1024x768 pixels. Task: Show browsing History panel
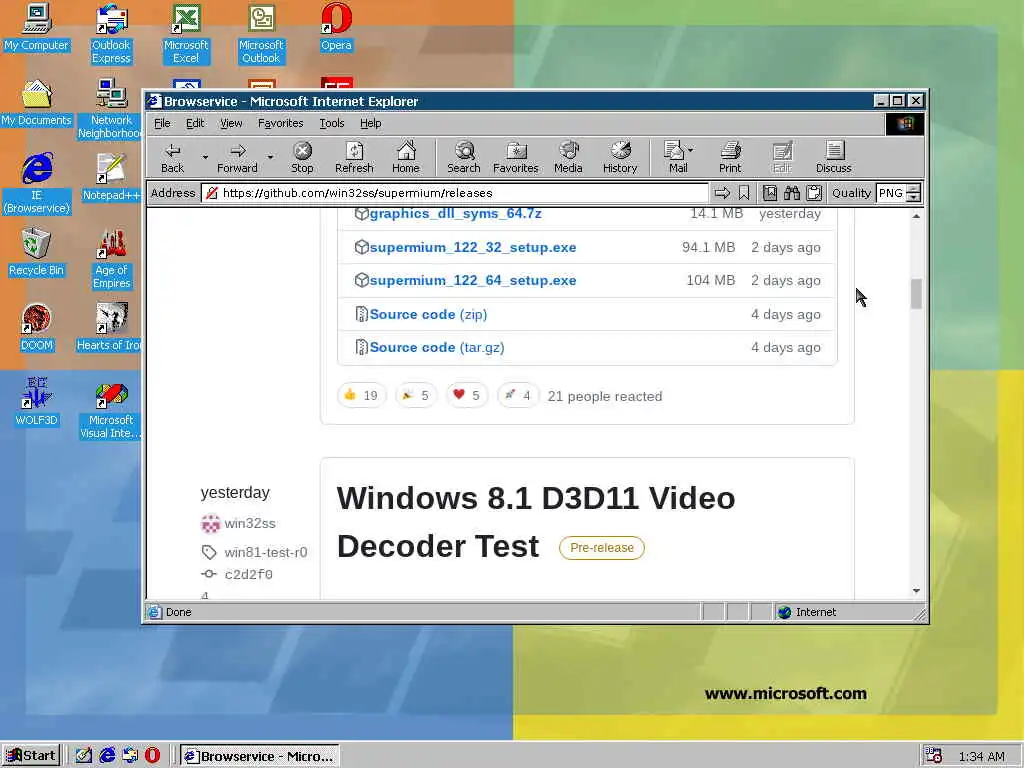620,157
